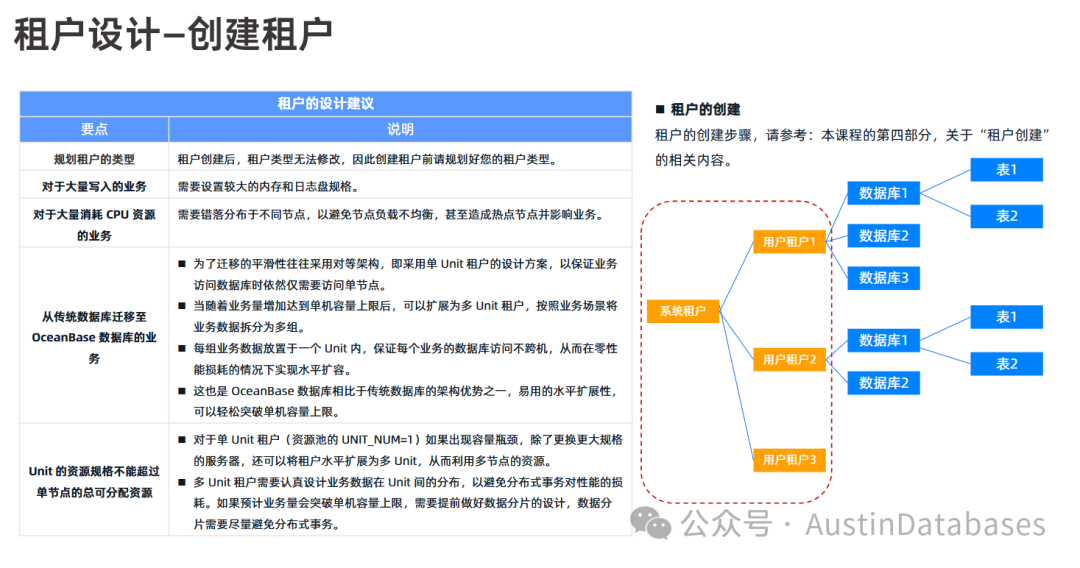
Task: Click 表1 node of 用户租户1's 数据库1
Action: click(1006, 169)
